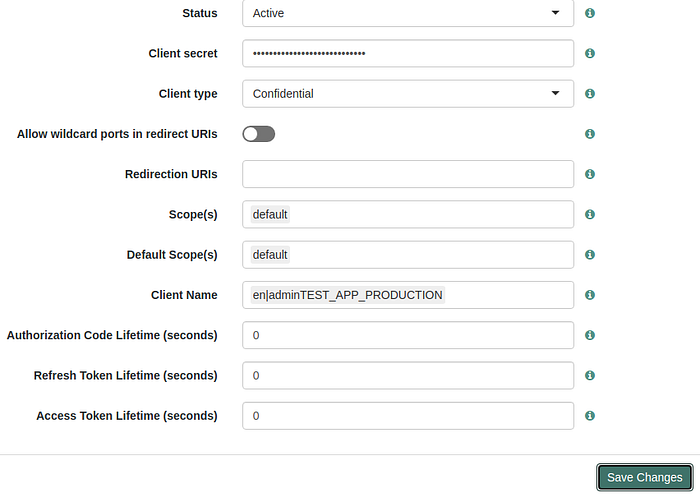Open the Scope(s) help info icon
The height and width of the screenshot is (497, 700).
590,214
